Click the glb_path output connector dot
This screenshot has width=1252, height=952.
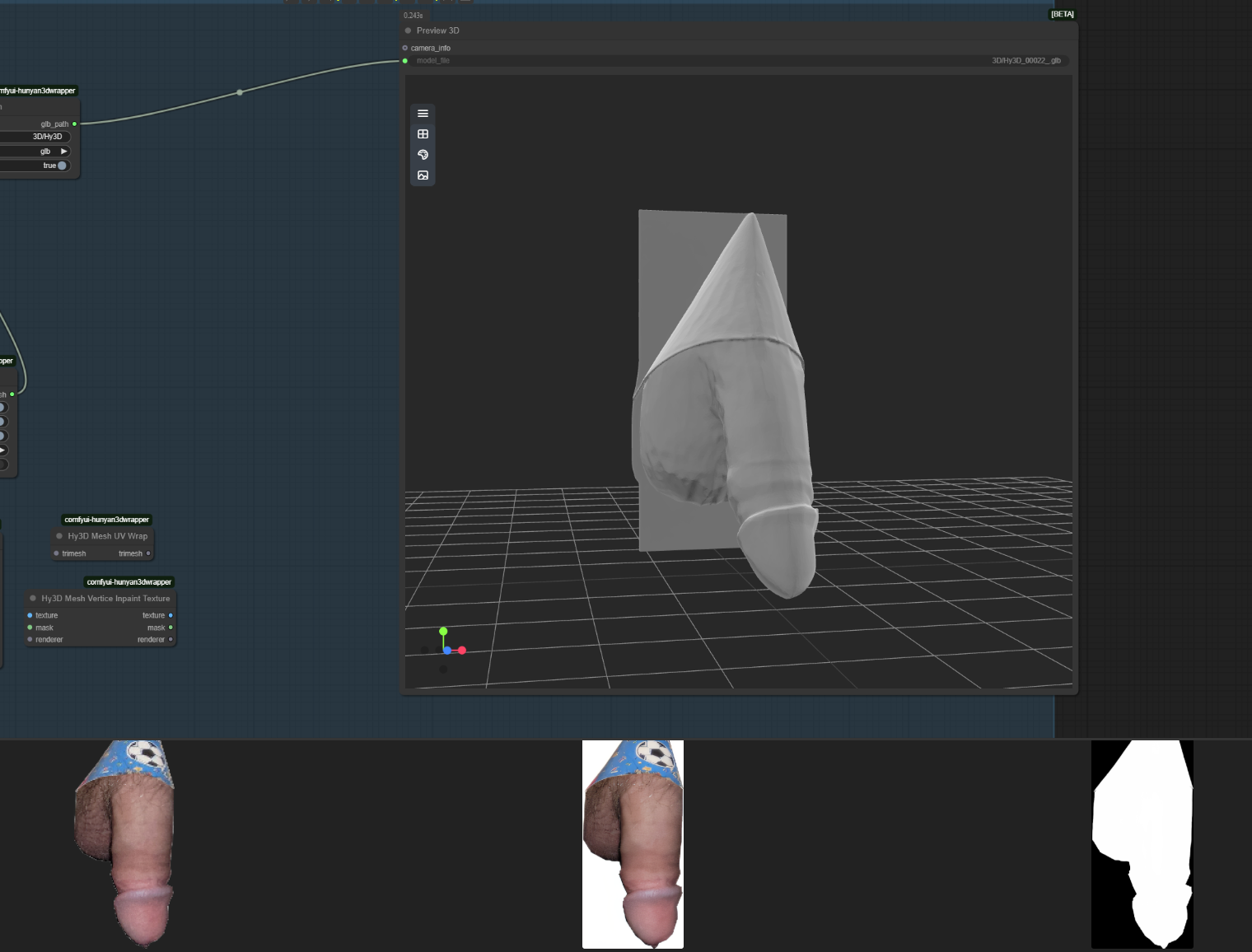(74, 124)
